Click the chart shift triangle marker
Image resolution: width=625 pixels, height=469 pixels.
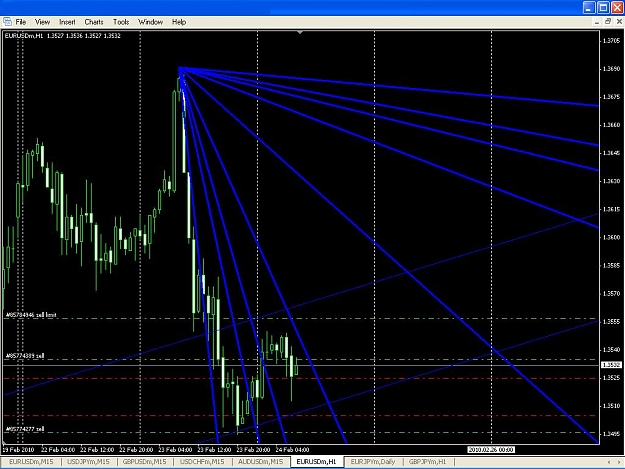[x=300, y=32]
